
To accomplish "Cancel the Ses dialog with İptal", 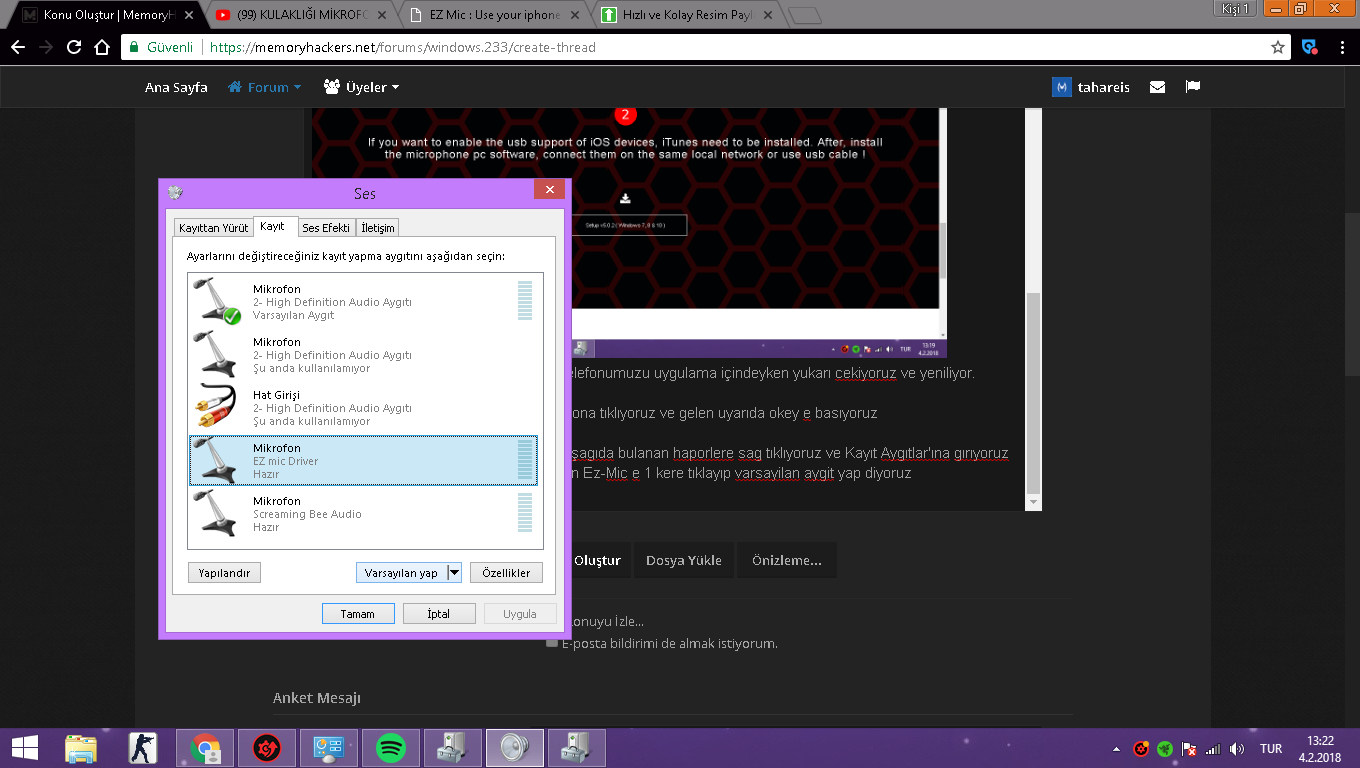I will [x=439, y=614].
